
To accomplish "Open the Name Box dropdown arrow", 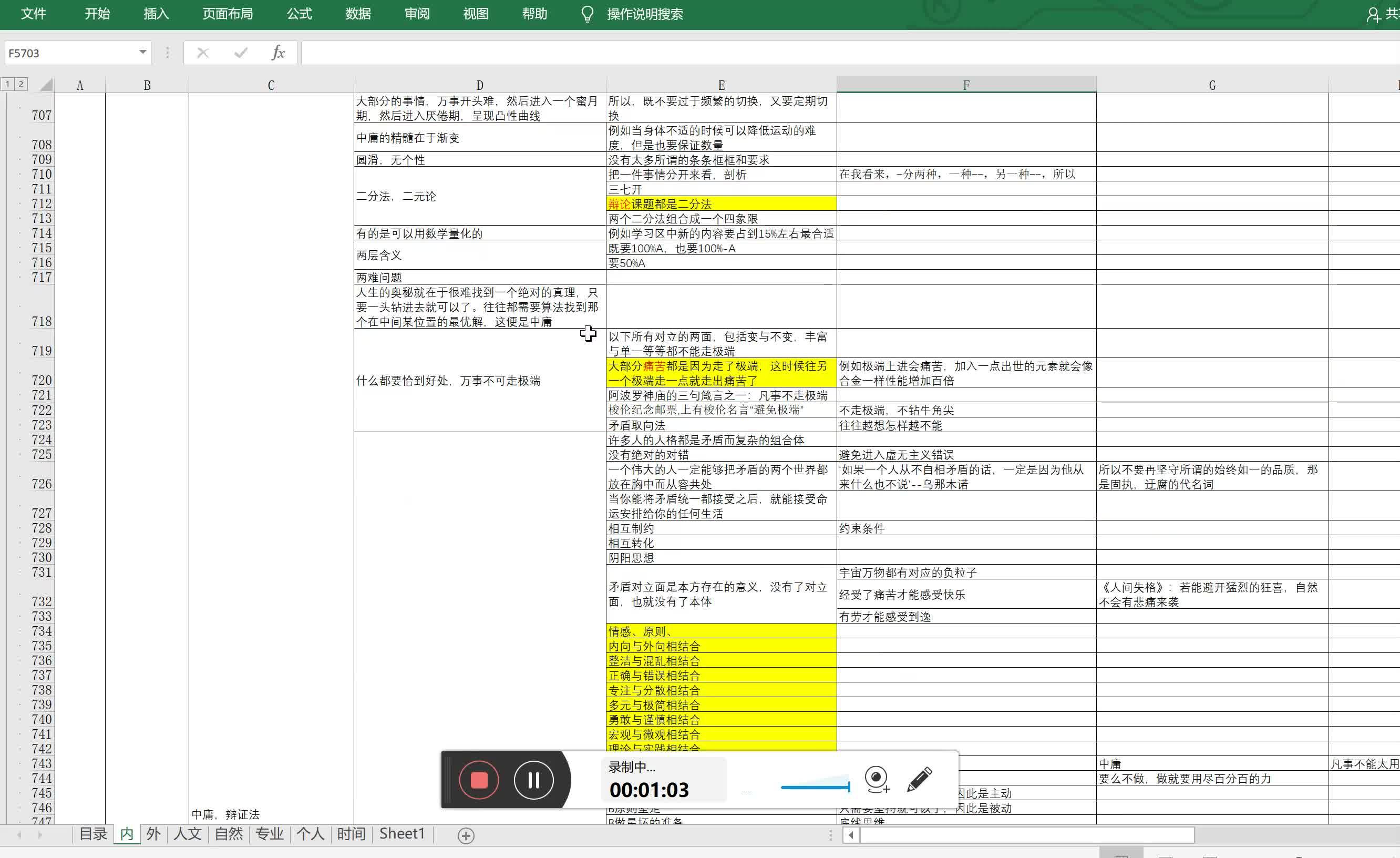I will tap(142, 52).
